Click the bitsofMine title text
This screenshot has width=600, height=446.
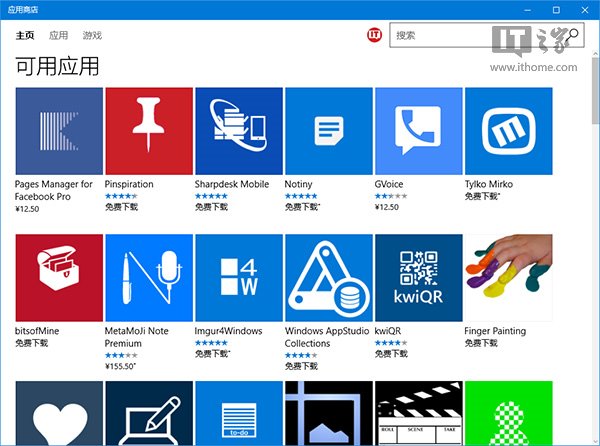coord(37,331)
